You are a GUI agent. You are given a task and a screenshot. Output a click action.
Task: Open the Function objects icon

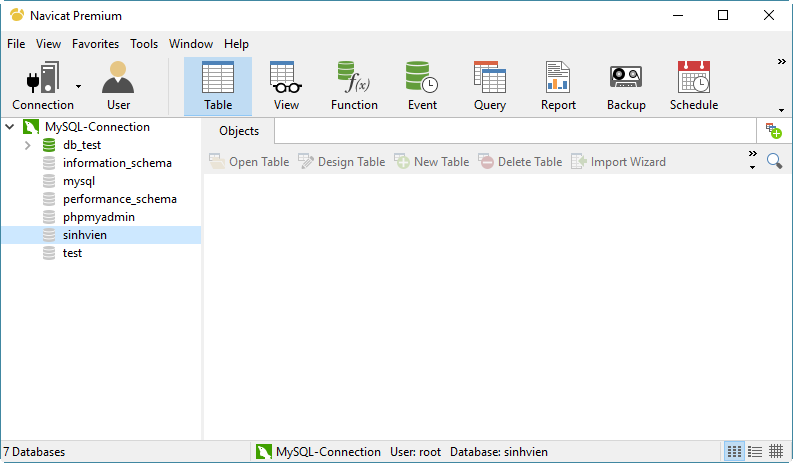point(354,86)
